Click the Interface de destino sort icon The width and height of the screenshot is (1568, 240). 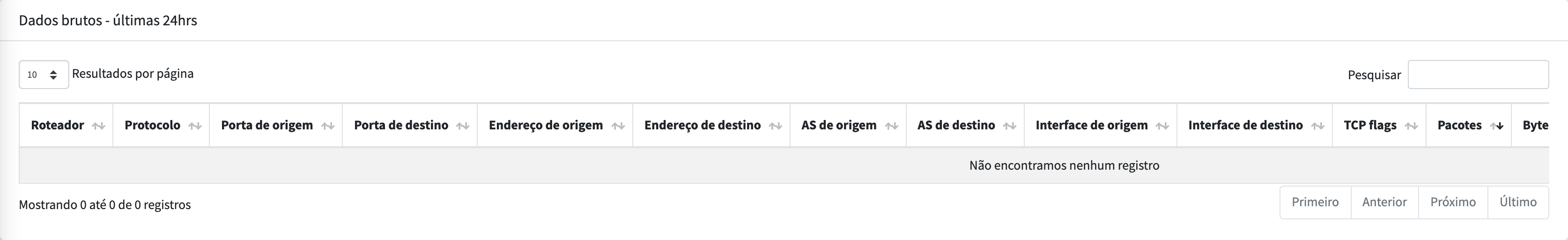coord(1318,126)
